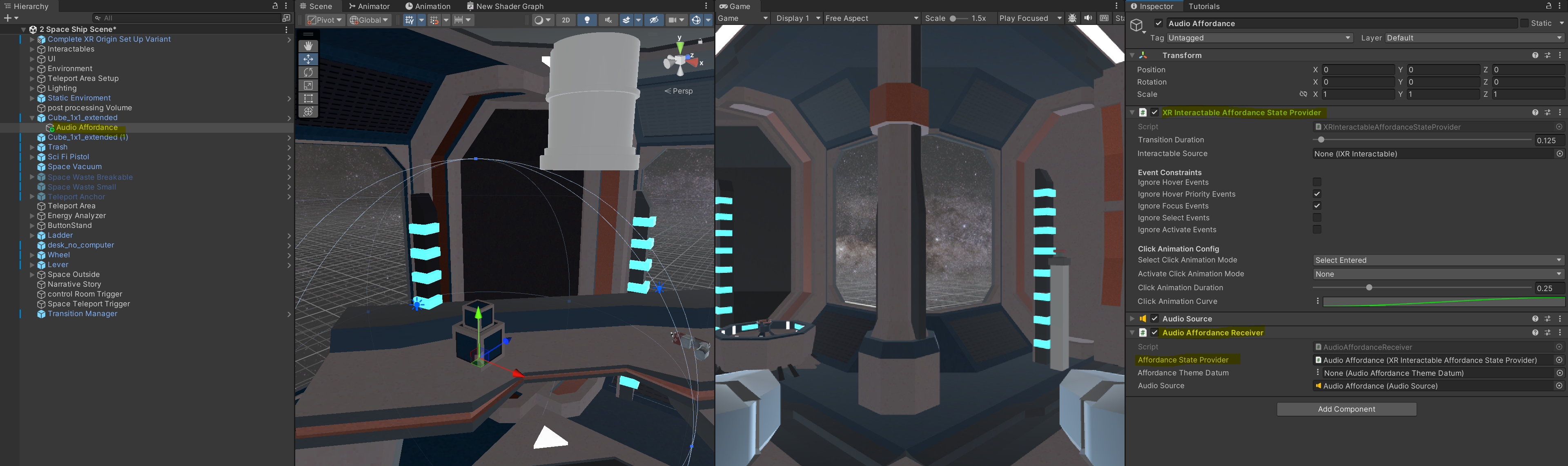Image resolution: width=1568 pixels, height=466 pixels.
Task: Toggle scene hidden objects visibility icon
Action: tap(654, 20)
